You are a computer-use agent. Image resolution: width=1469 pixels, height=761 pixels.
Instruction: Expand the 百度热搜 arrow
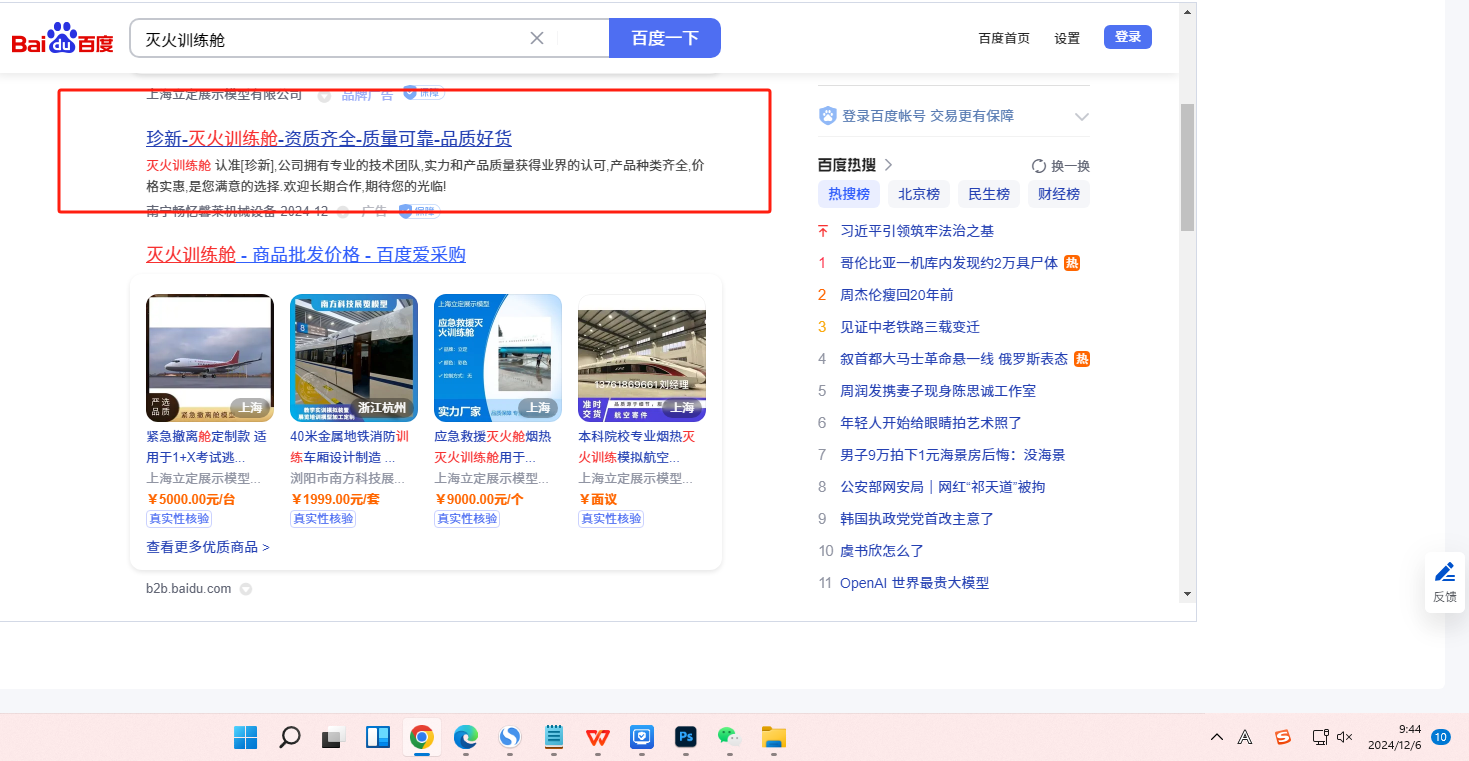[x=888, y=165]
